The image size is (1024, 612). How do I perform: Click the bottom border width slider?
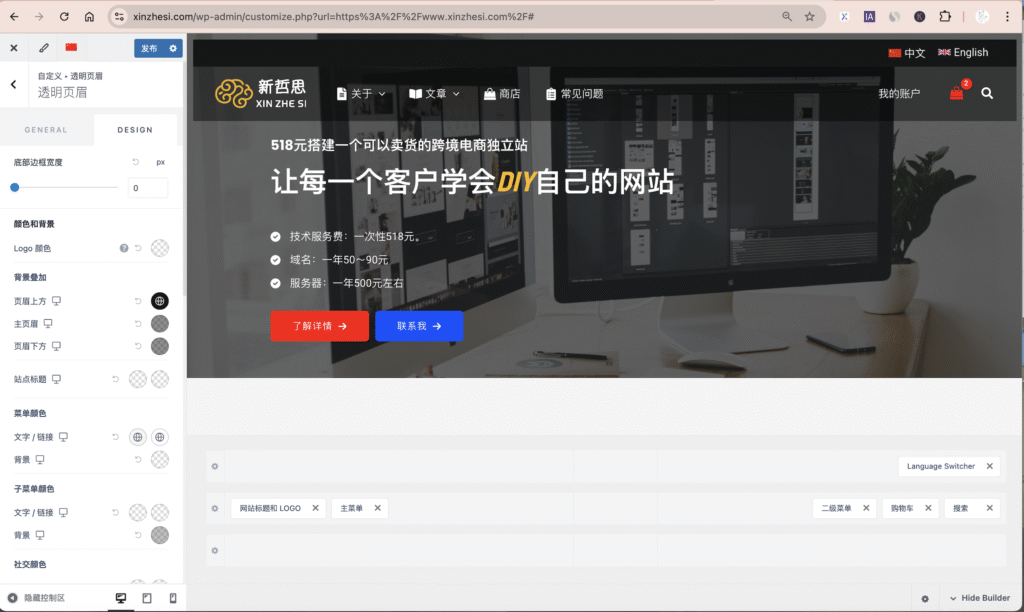[64, 187]
